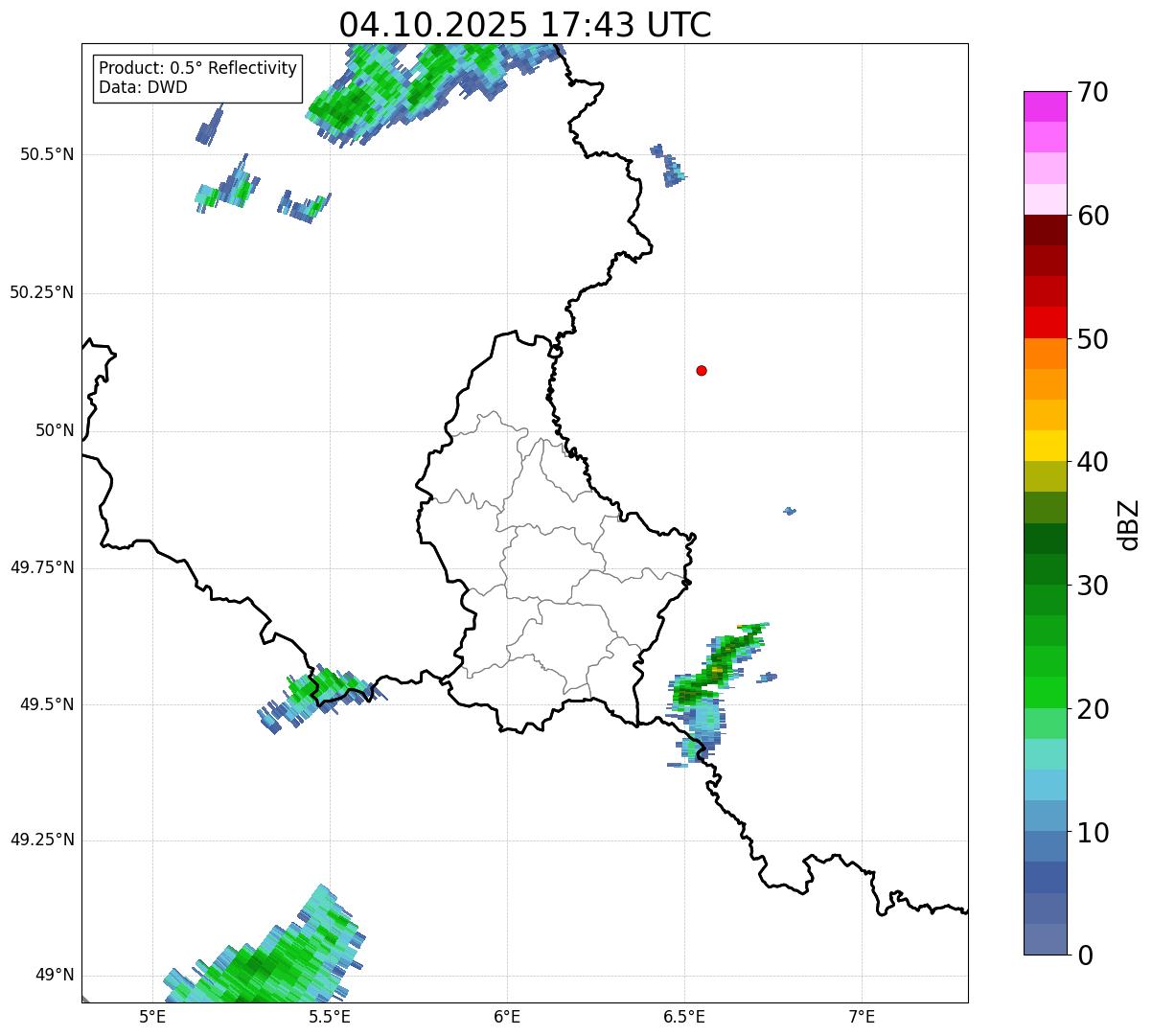Click the bright green colorbar segment above 20
Viewport: 1152px width, 1036px height.
(1045, 692)
